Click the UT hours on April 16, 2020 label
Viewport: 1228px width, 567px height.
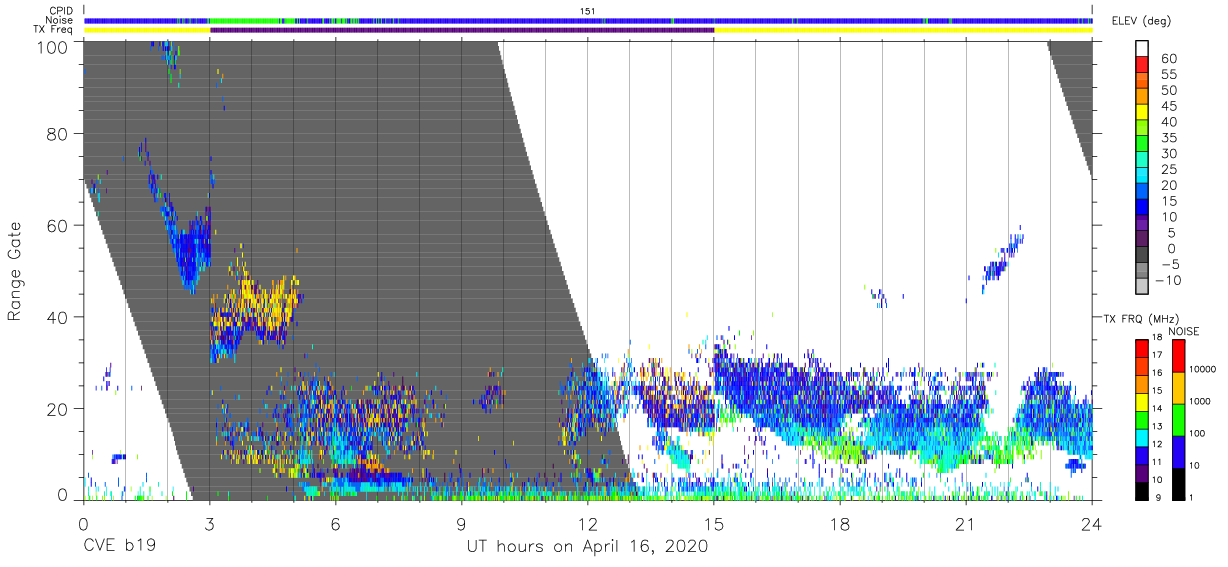[588, 547]
